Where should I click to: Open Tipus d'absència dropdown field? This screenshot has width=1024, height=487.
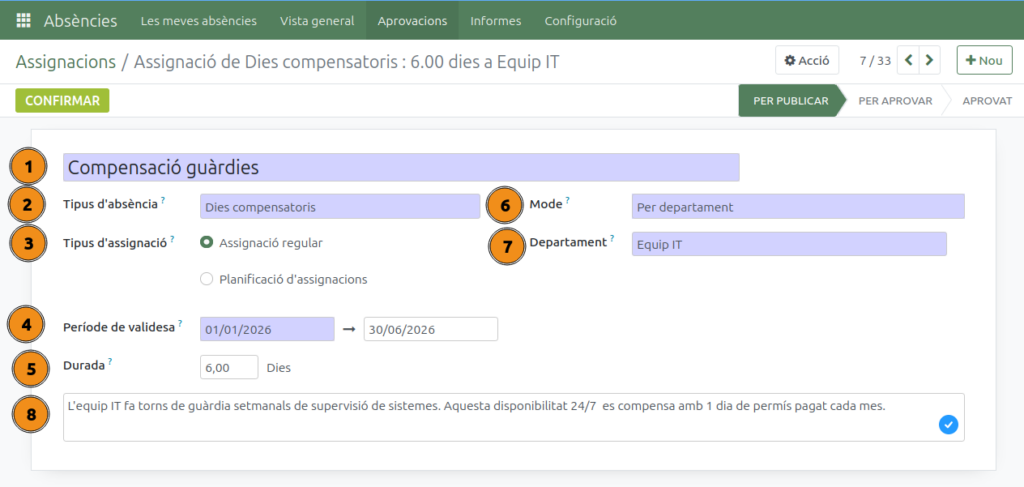click(340, 207)
